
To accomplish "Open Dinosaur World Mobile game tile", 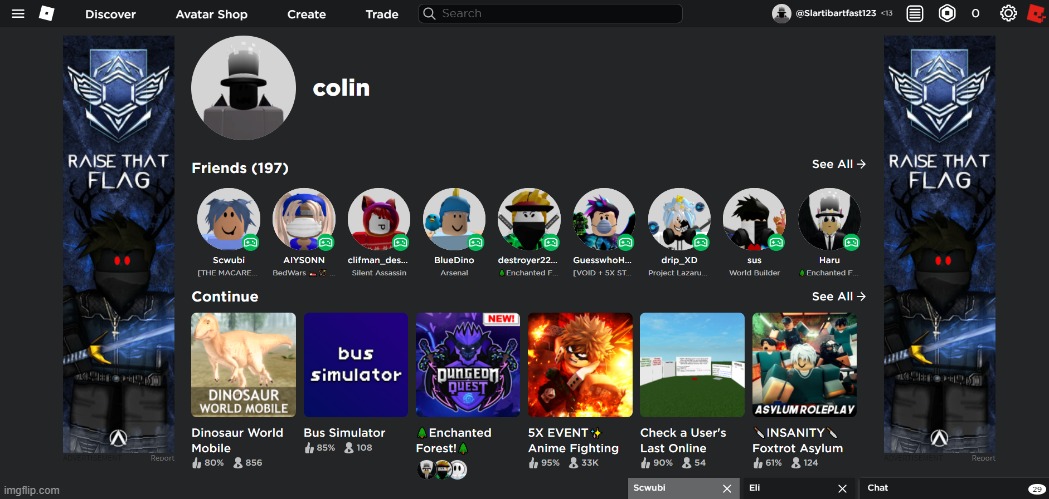I will 244,365.
